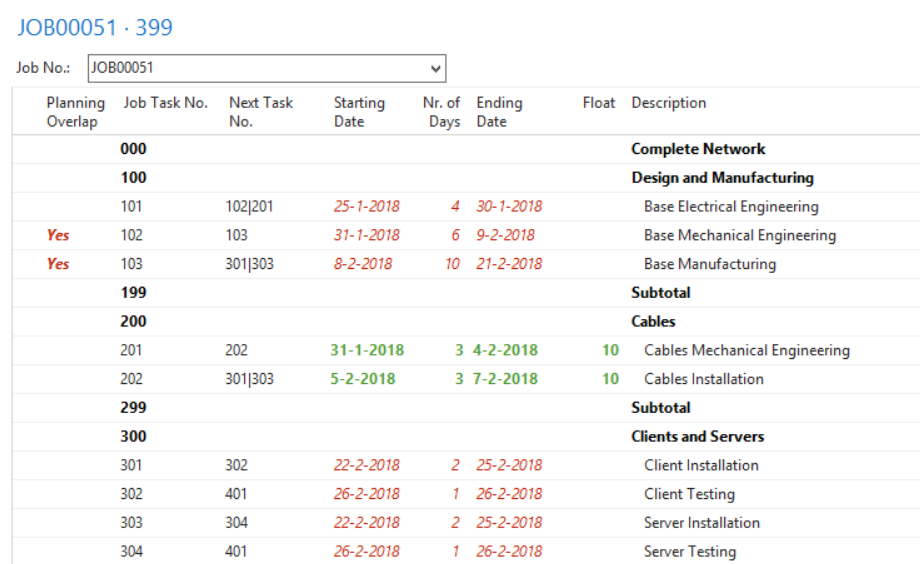Screen dimensions: 920x564
Task: Click the float value 10 for Cables Installation
Action: point(610,379)
